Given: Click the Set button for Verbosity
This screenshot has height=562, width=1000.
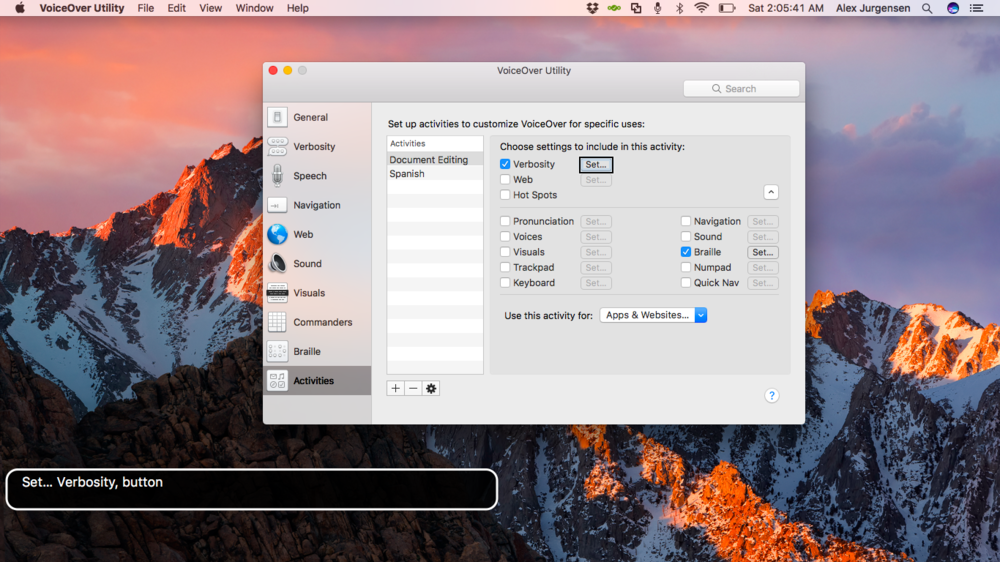Looking at the screenshot, I should (596, 165).
